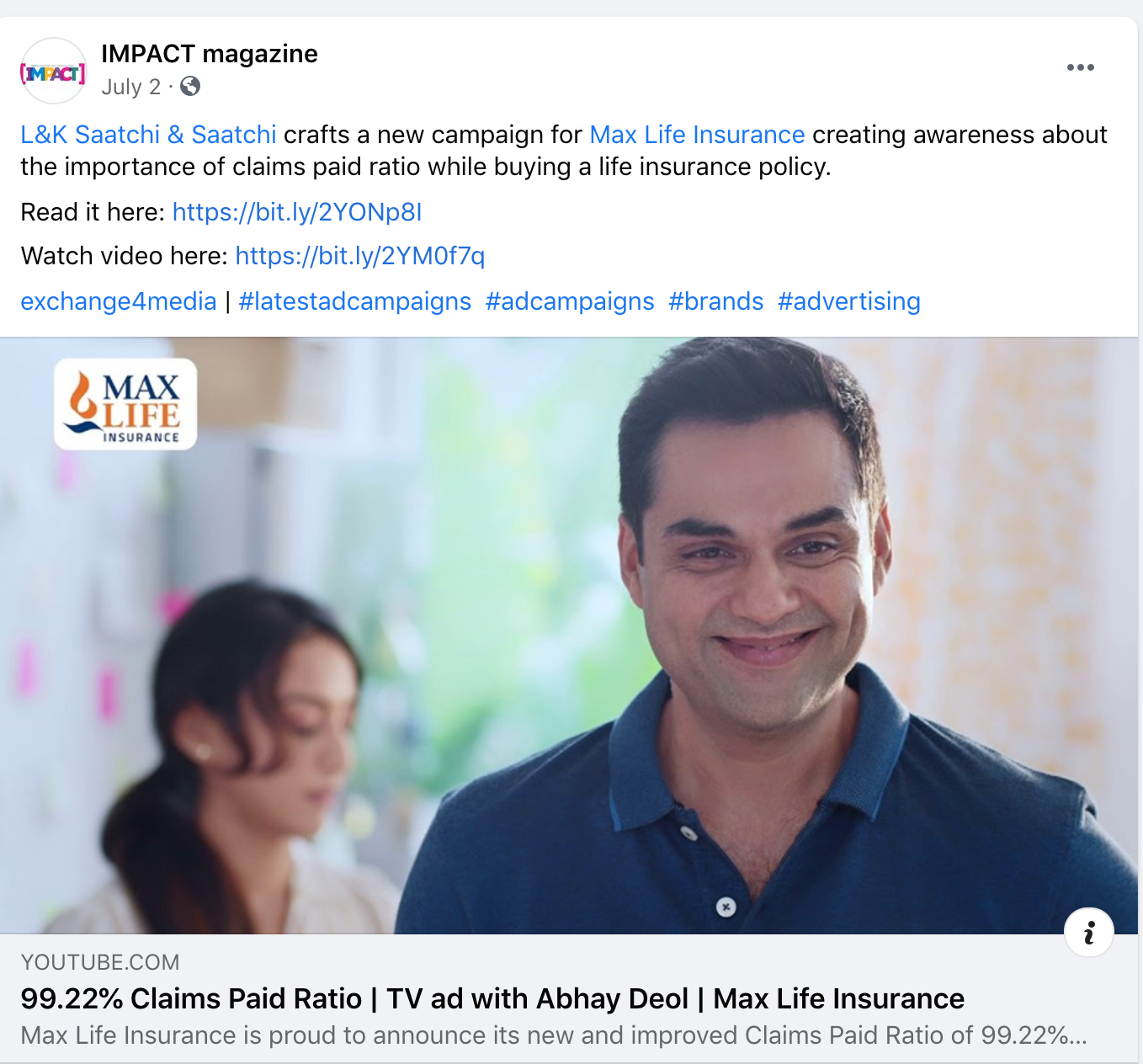Click the IMPACT magazine profile picture
1143x1064 pixels.
[53, 72]
